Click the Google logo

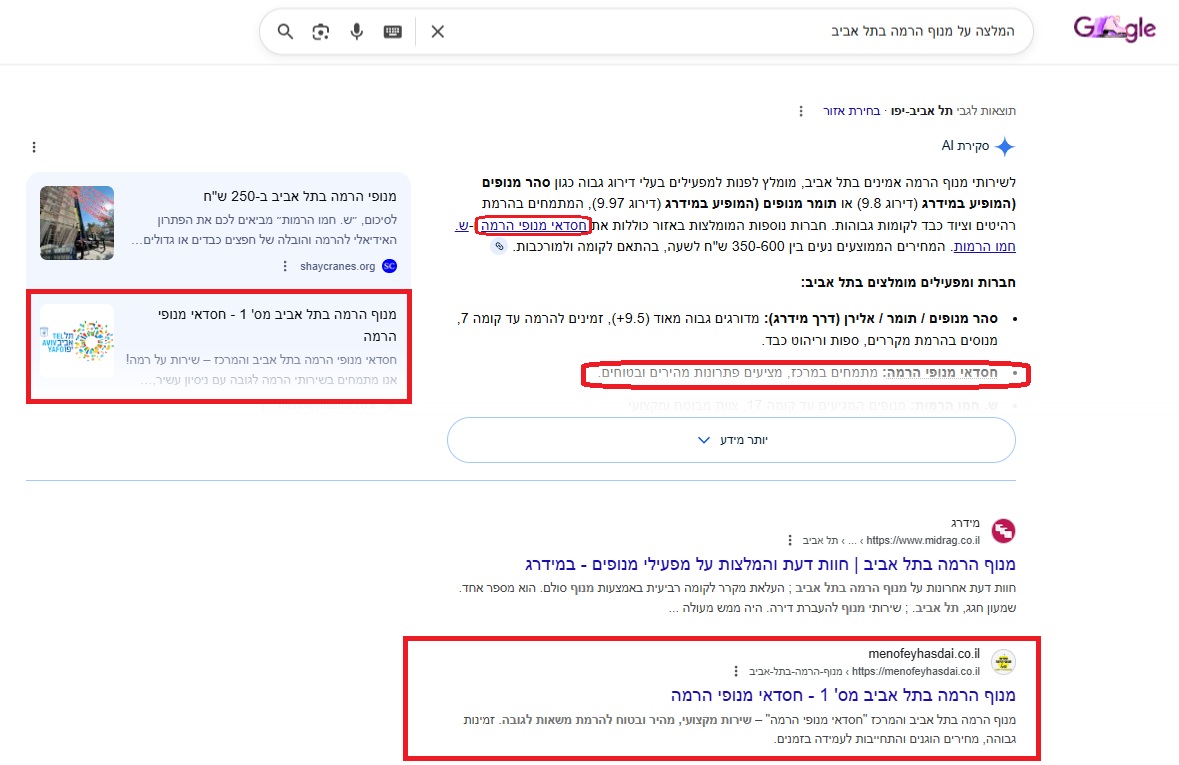[x=1114, y=30]
